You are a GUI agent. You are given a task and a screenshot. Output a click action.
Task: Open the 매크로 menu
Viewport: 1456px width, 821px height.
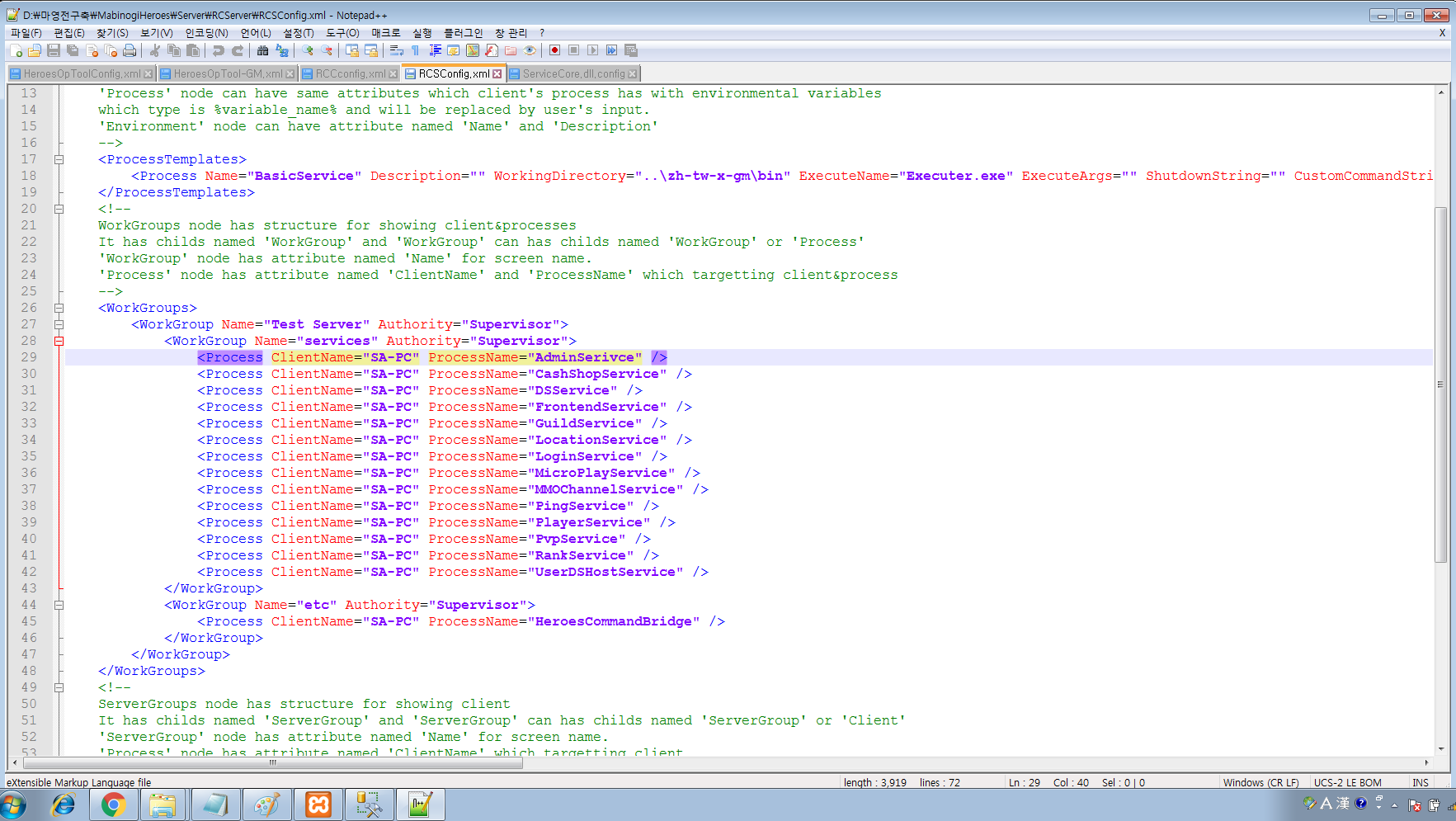385,33
